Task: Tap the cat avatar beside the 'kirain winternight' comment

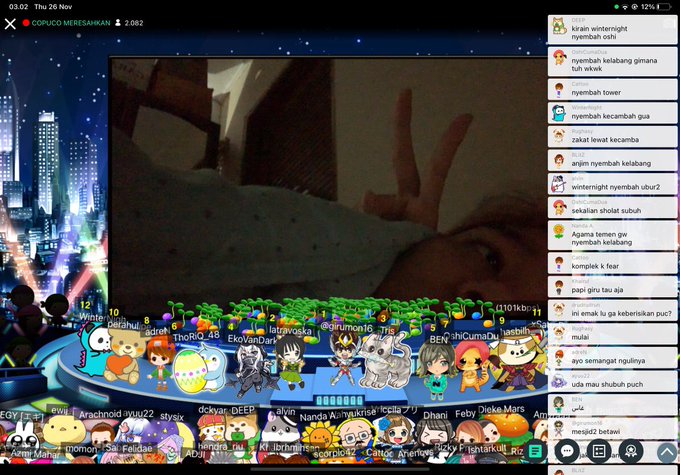Action: point(559,26)
